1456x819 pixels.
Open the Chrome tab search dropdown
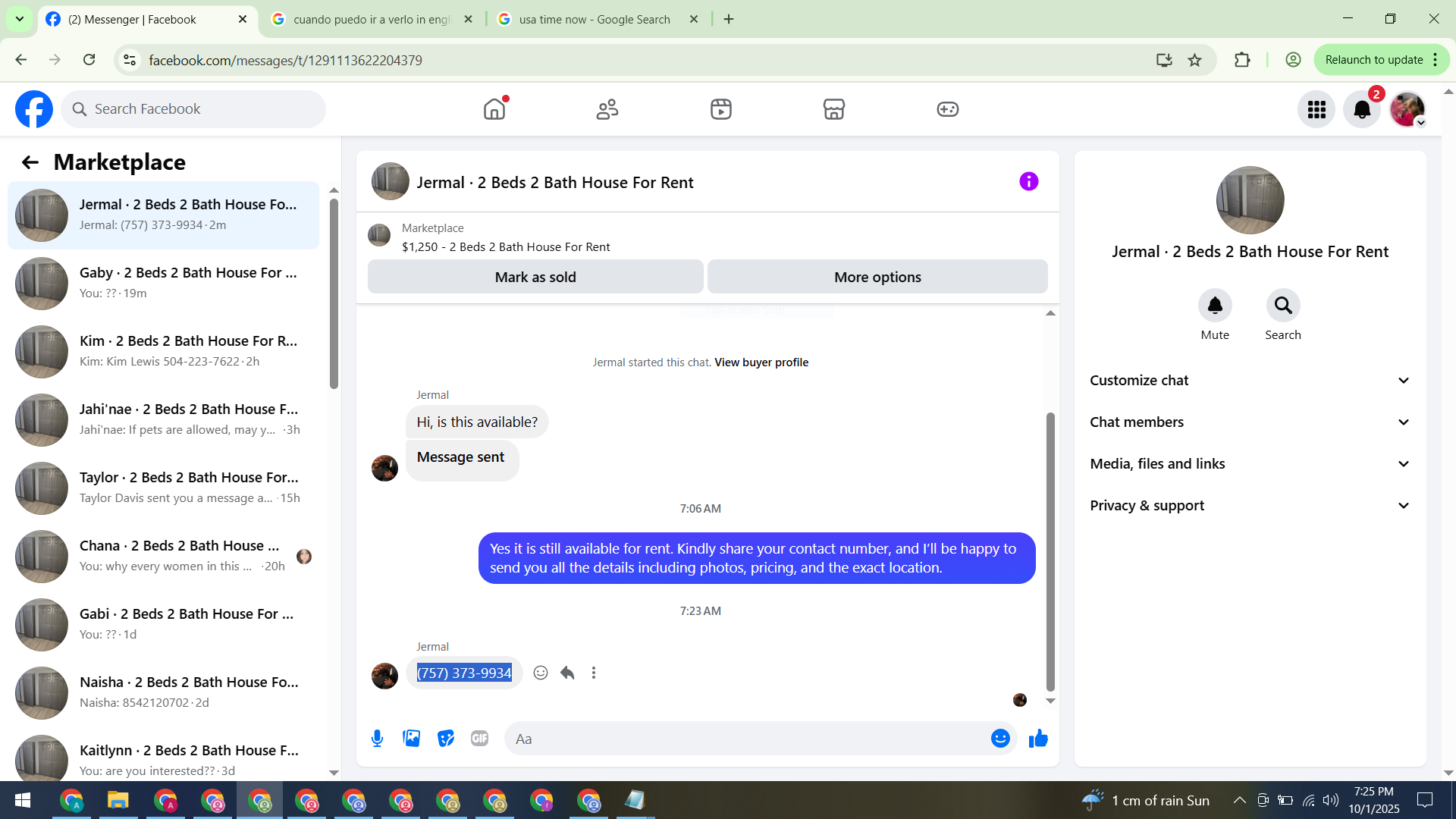(20, 19)
